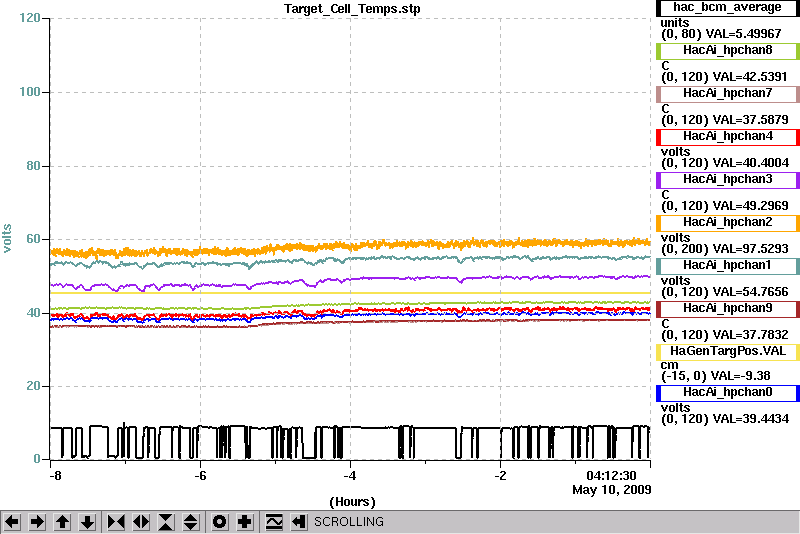Click the plus toolbar button
This screenshot has width=800, height=534.
245,522
